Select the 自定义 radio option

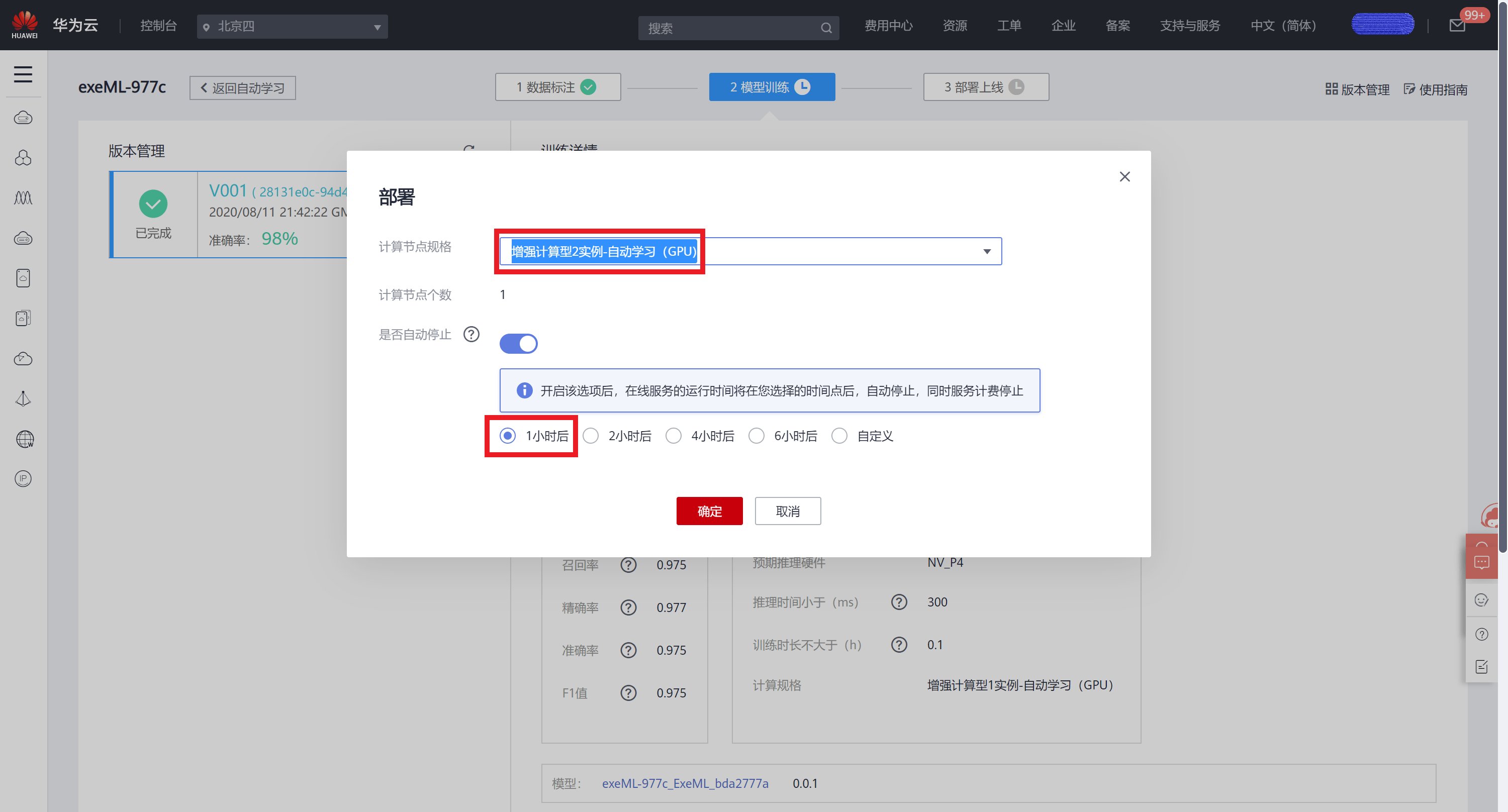pos(839,436)
